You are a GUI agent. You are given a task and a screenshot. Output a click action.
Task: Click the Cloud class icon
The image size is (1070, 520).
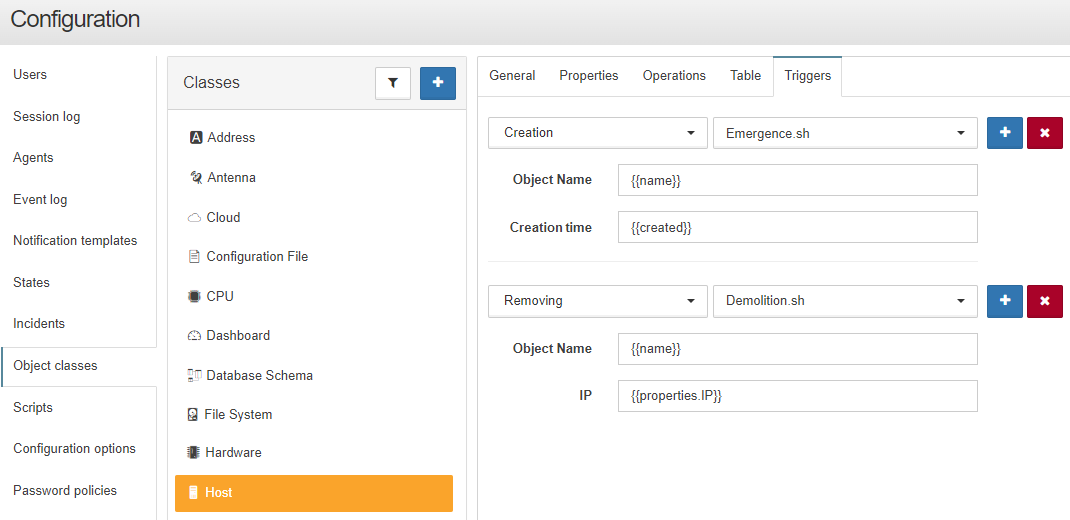coord(194,218)
